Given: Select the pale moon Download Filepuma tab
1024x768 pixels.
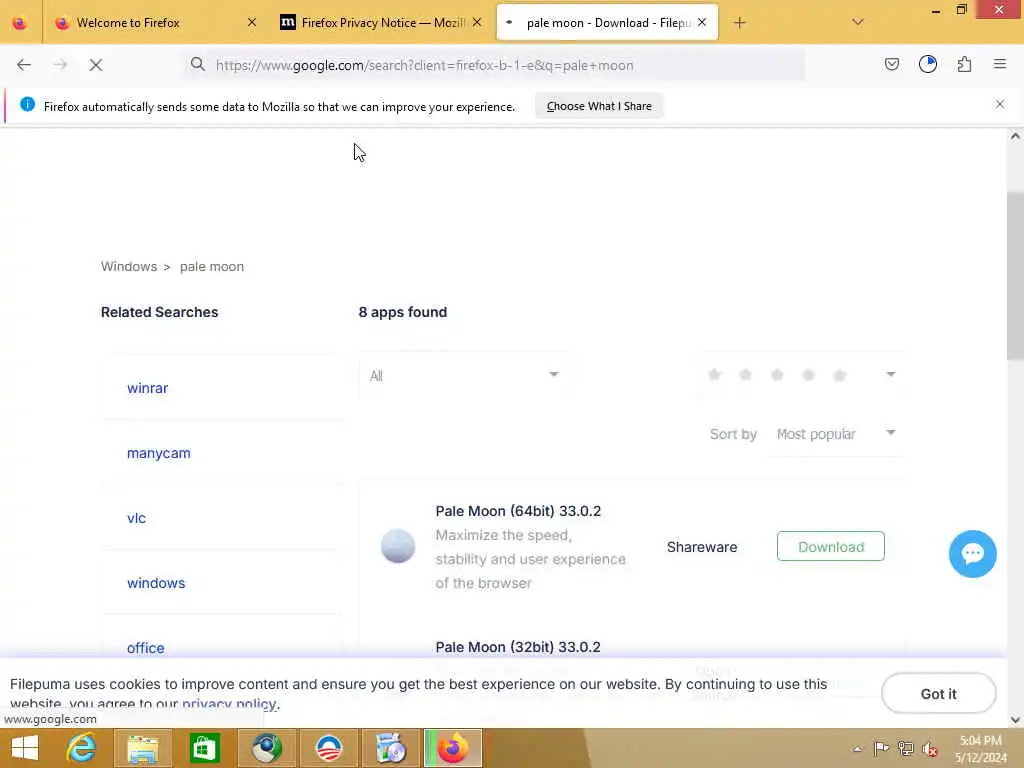Looking at the screenshot, I should click(607, 23).
